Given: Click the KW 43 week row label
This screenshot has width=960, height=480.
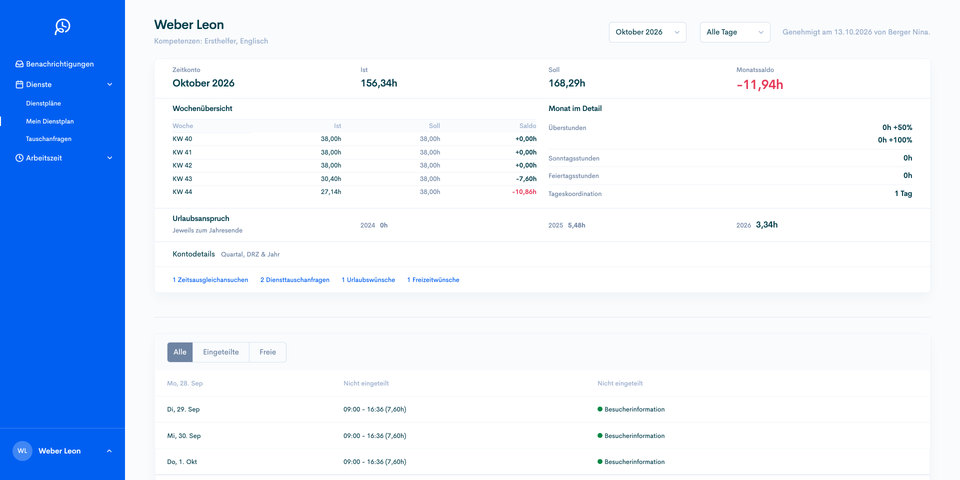Looking at the screenshot, I should [x=182, y=179].
